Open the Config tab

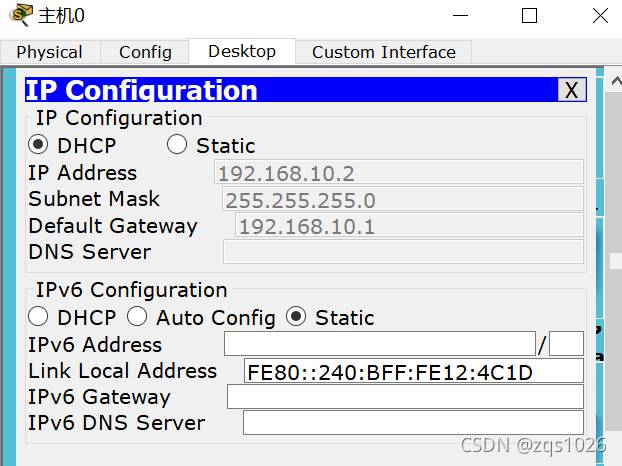click(x=145, y=52)
